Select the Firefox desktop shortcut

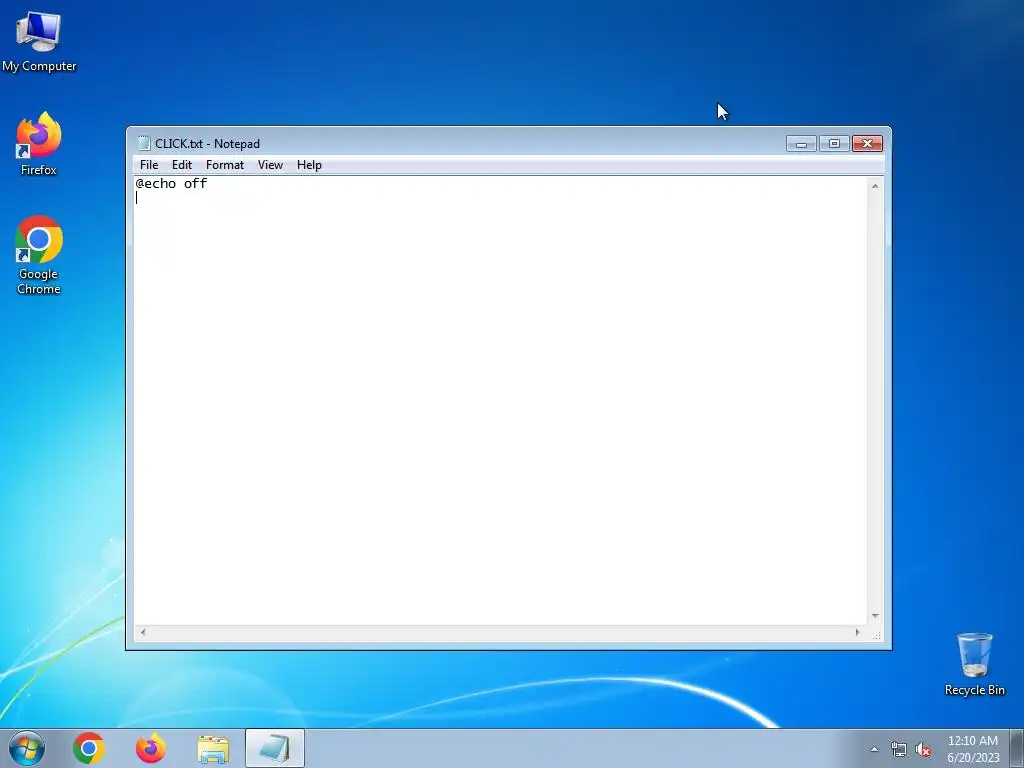[39, 144]
